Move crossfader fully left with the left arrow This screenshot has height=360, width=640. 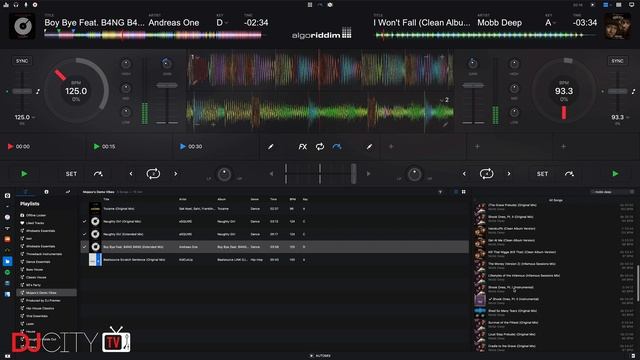(271, 174)
